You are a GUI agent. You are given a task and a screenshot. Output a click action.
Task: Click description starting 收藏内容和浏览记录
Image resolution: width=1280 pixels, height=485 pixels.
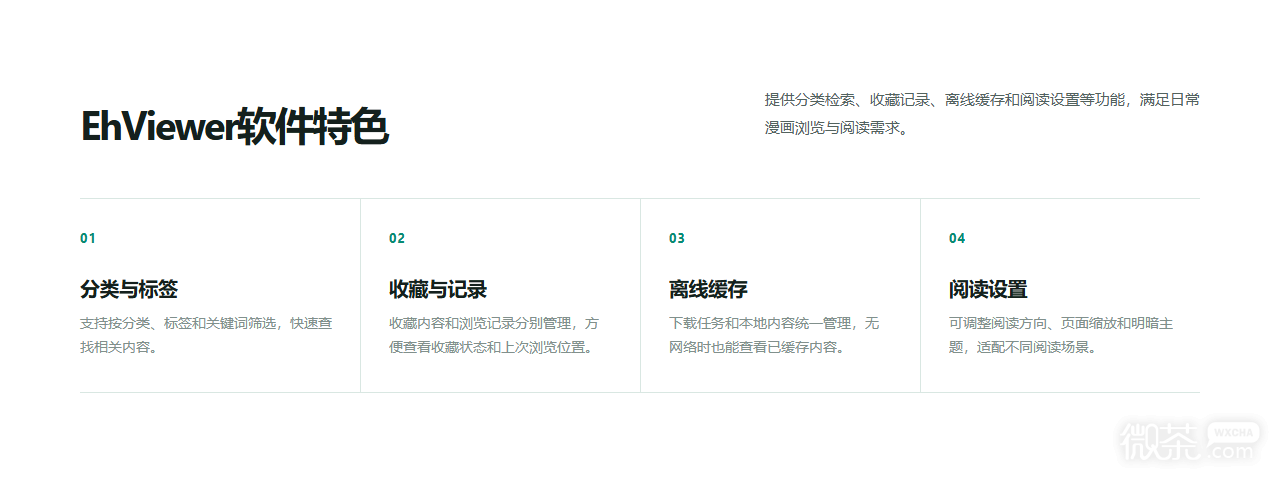click(x=494, y=335)
